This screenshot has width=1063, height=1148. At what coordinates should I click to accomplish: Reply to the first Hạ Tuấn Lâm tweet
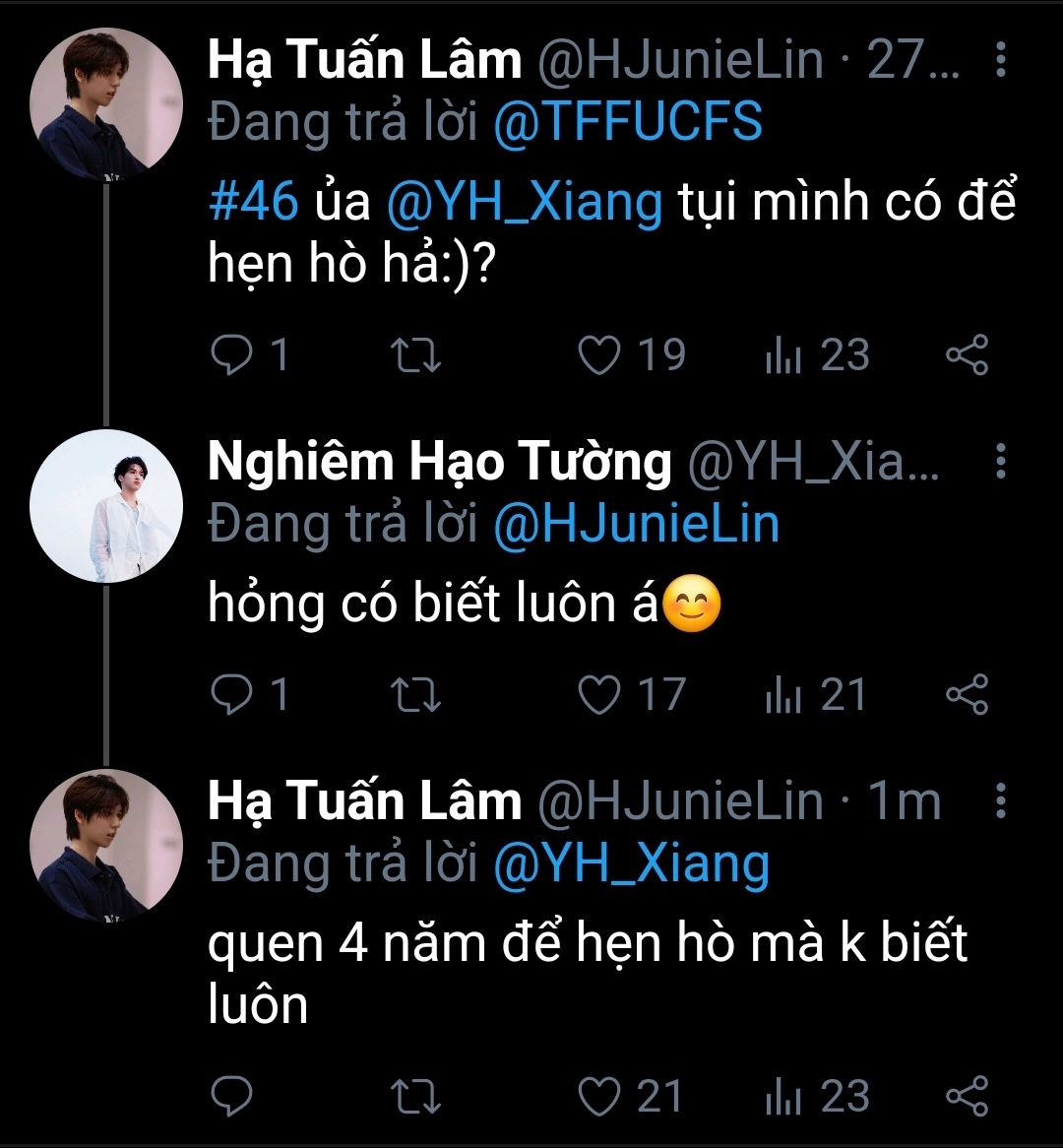233,355
